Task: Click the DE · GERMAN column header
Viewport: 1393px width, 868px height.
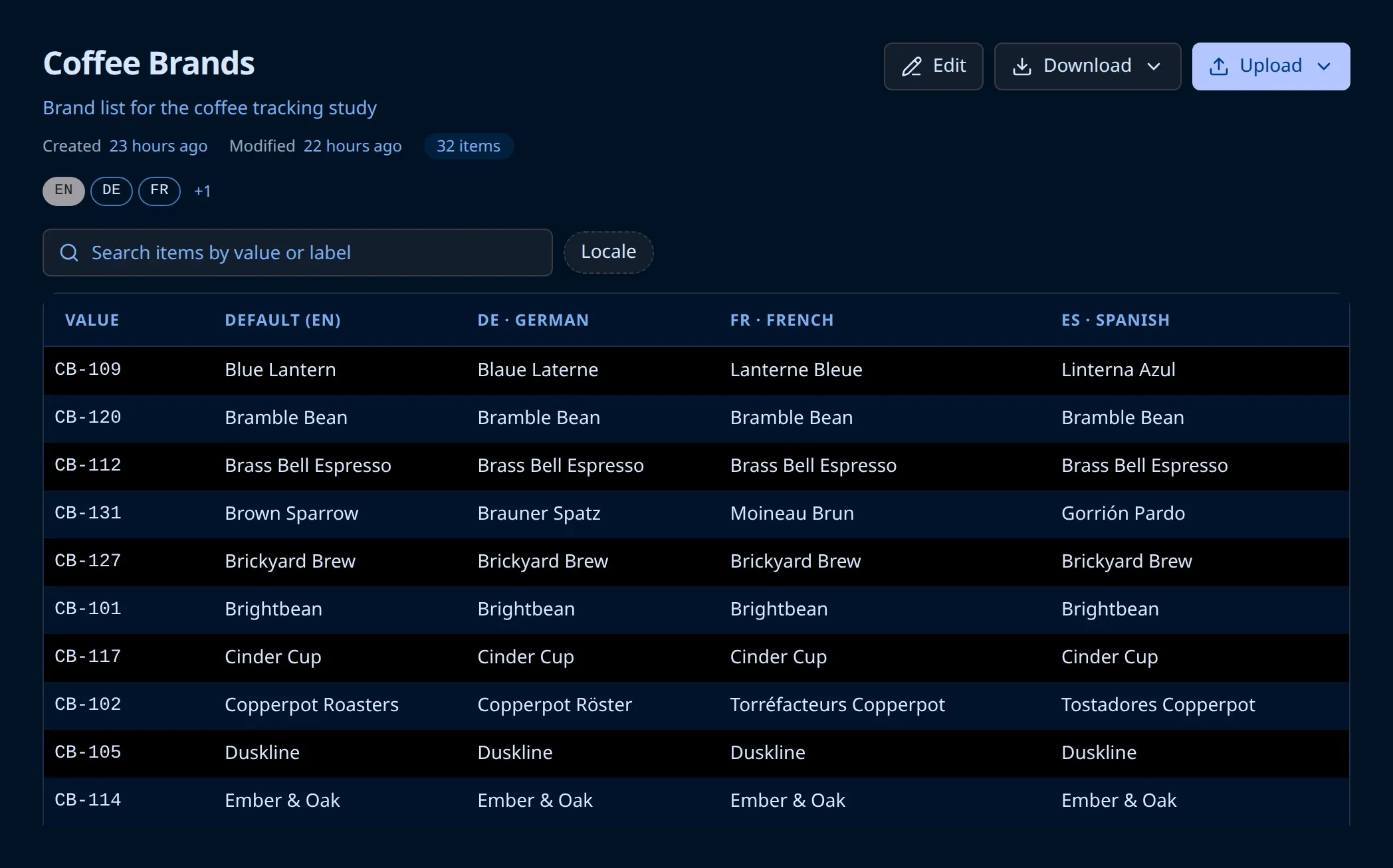Action: (x=533, y=320)
